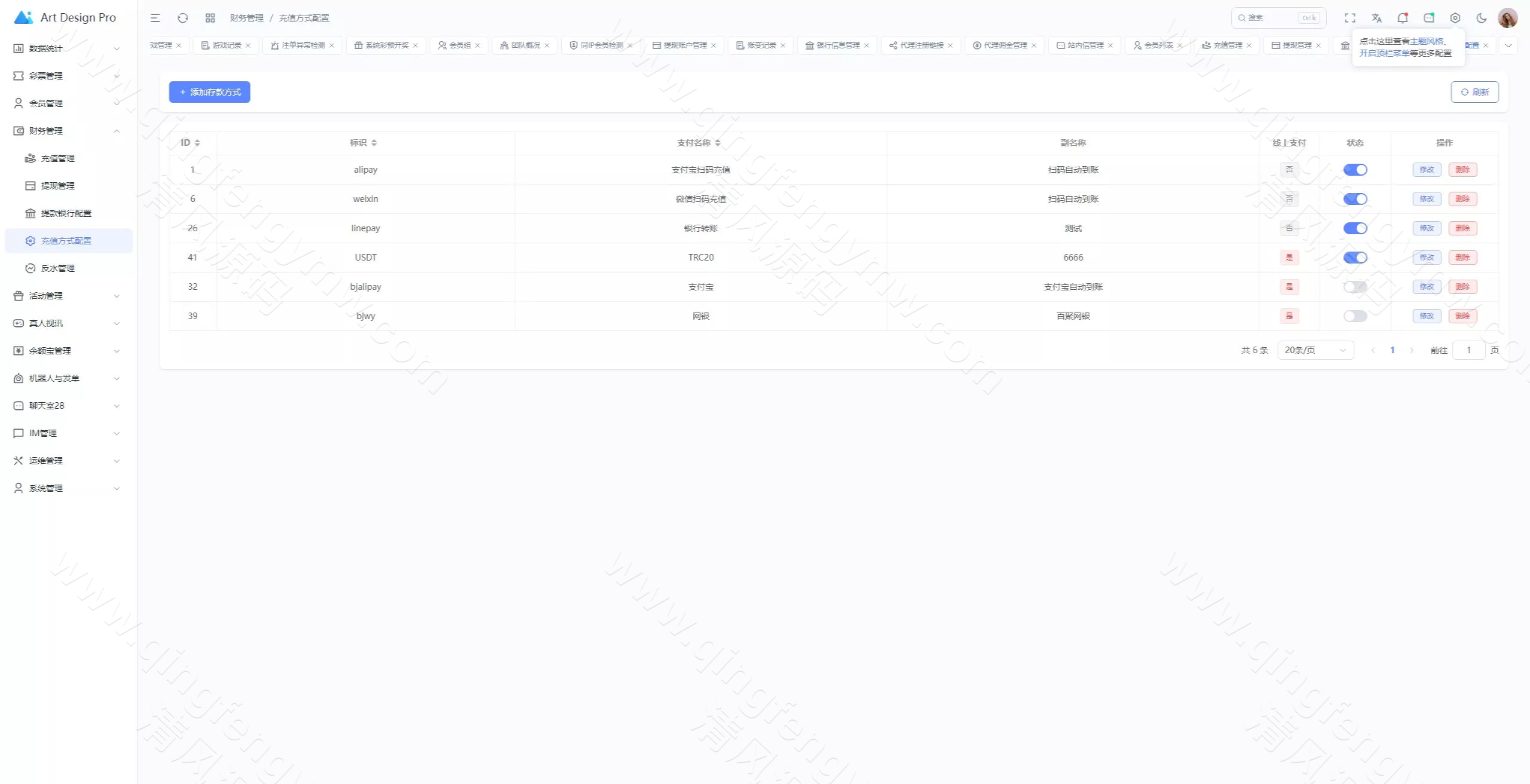Click the page reload icon in header
Image resolution: width=1530 pixels, height=784 pixels.
[x=183, y=18]
